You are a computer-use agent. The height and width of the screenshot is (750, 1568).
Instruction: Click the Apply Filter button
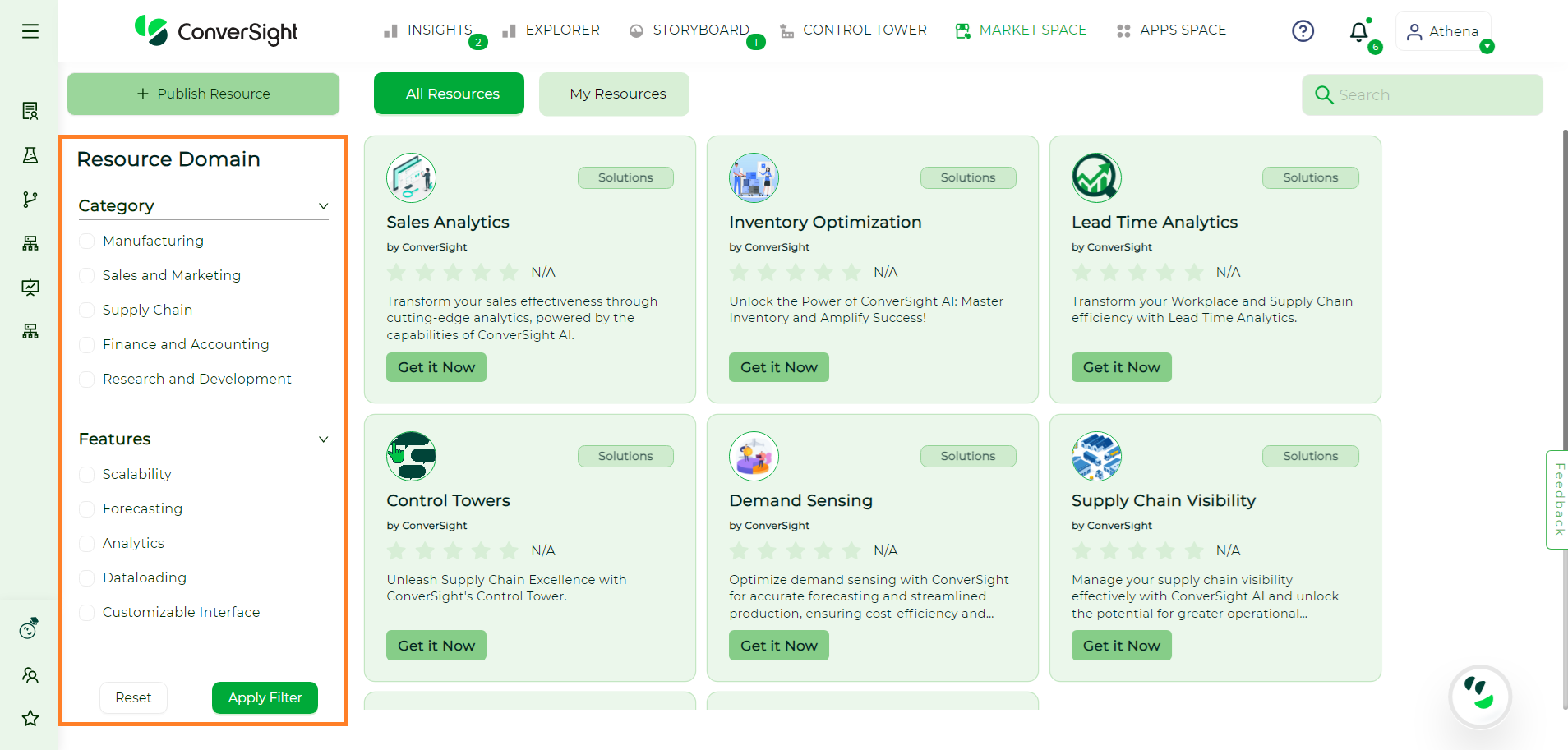265,697
